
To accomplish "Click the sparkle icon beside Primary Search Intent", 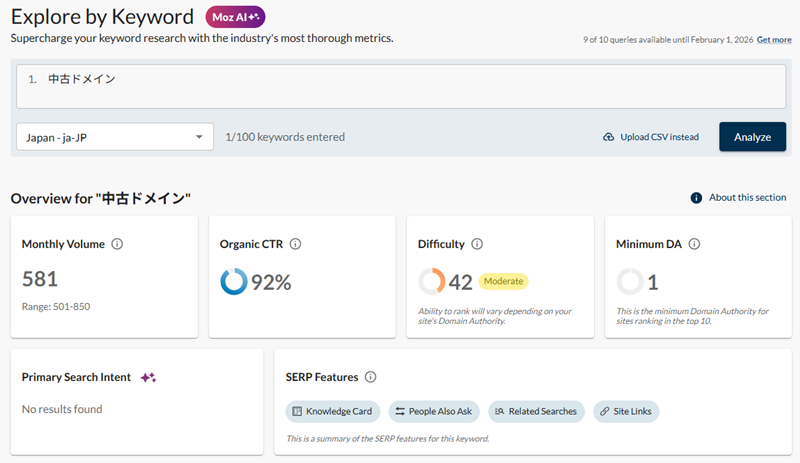I will pos(148,377).
